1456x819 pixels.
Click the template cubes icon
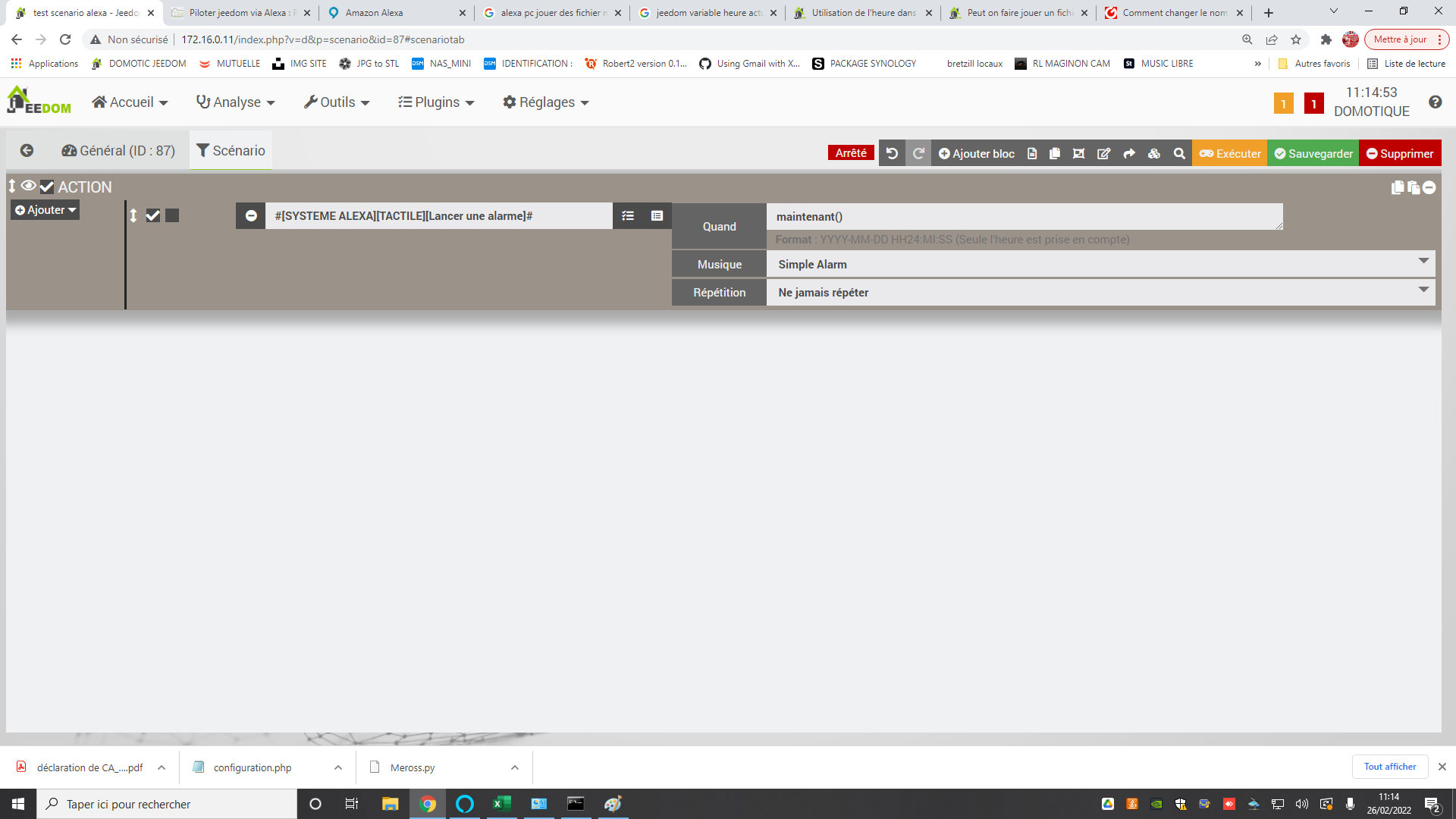point(1153,153)
